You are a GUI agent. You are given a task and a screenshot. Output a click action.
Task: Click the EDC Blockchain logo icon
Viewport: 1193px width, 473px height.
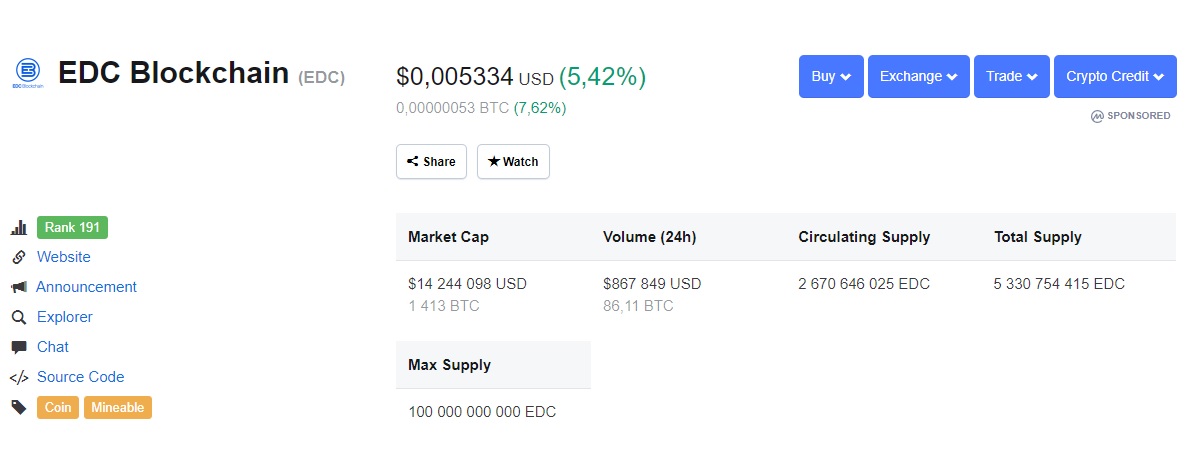[x=28, y=74]
